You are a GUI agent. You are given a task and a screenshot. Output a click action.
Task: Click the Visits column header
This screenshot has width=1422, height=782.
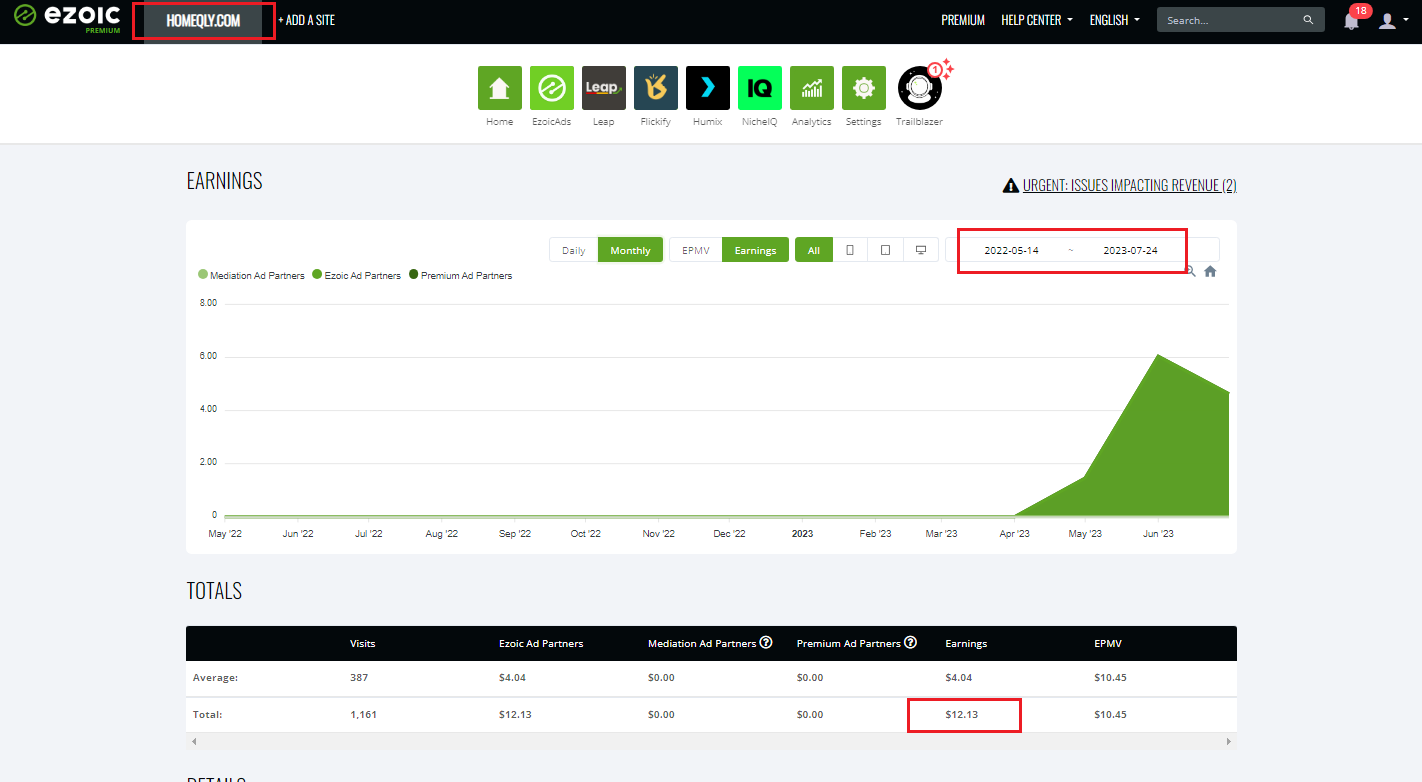(x=363, y=643)
